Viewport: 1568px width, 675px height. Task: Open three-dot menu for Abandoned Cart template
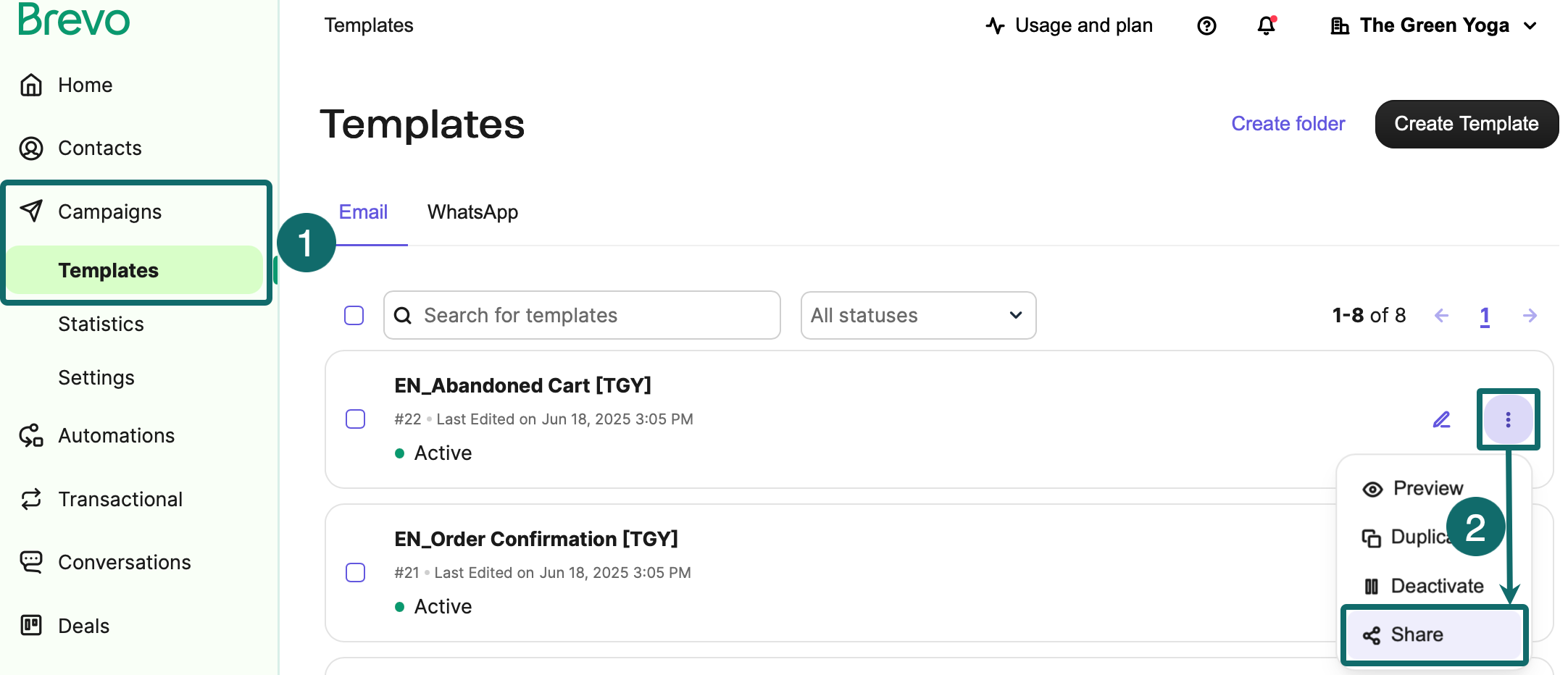(1508, 419)
